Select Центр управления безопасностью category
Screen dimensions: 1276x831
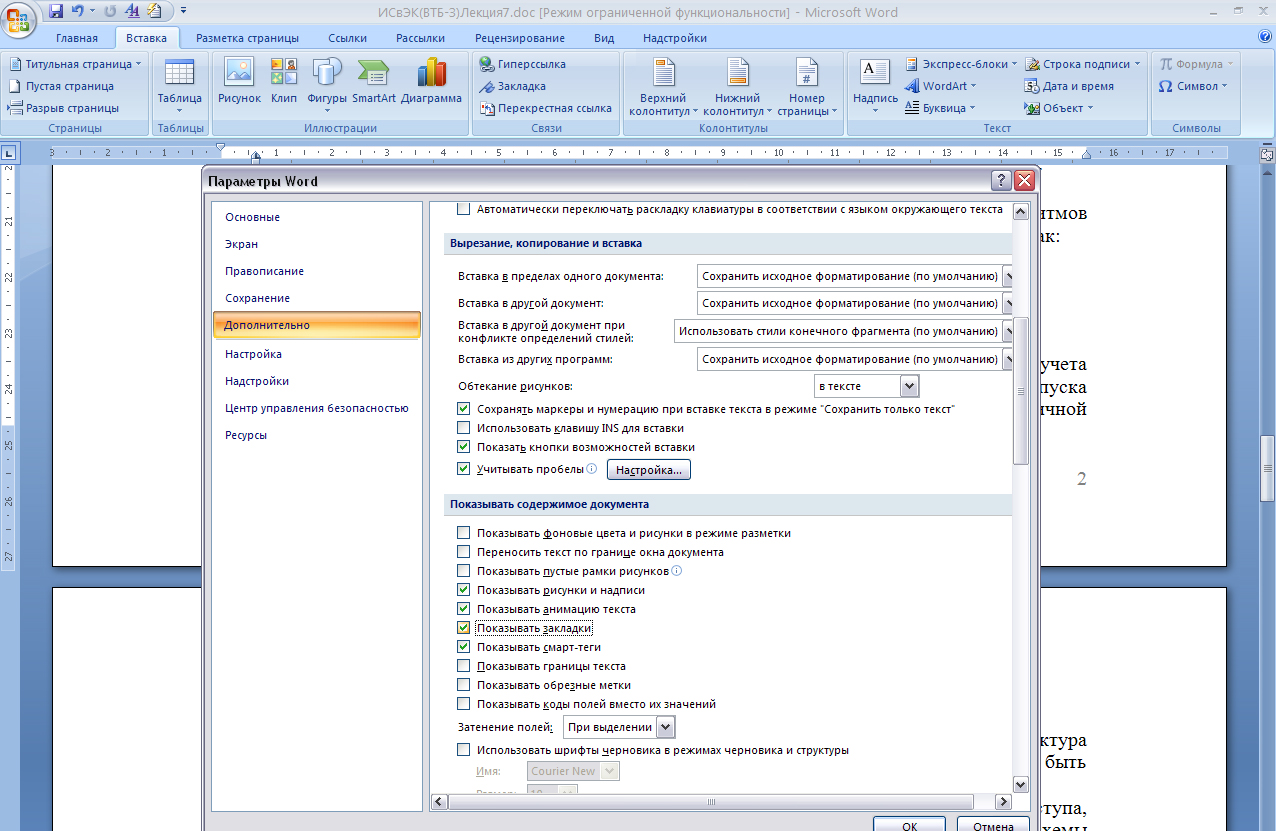[317, 408]
